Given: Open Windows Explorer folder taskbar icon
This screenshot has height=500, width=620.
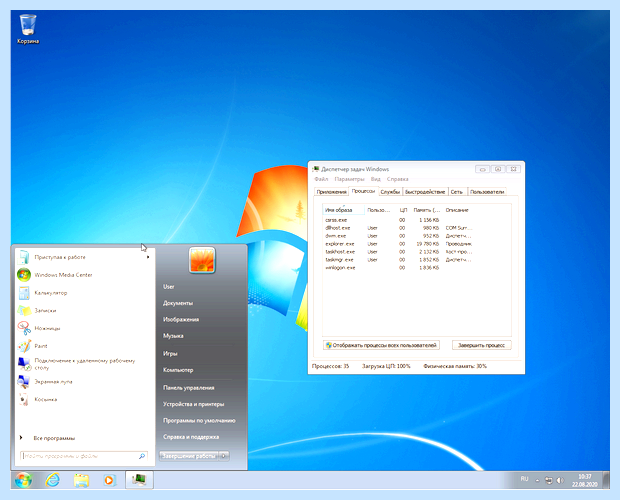Looking at the screenshot, I should click(81, 480).
